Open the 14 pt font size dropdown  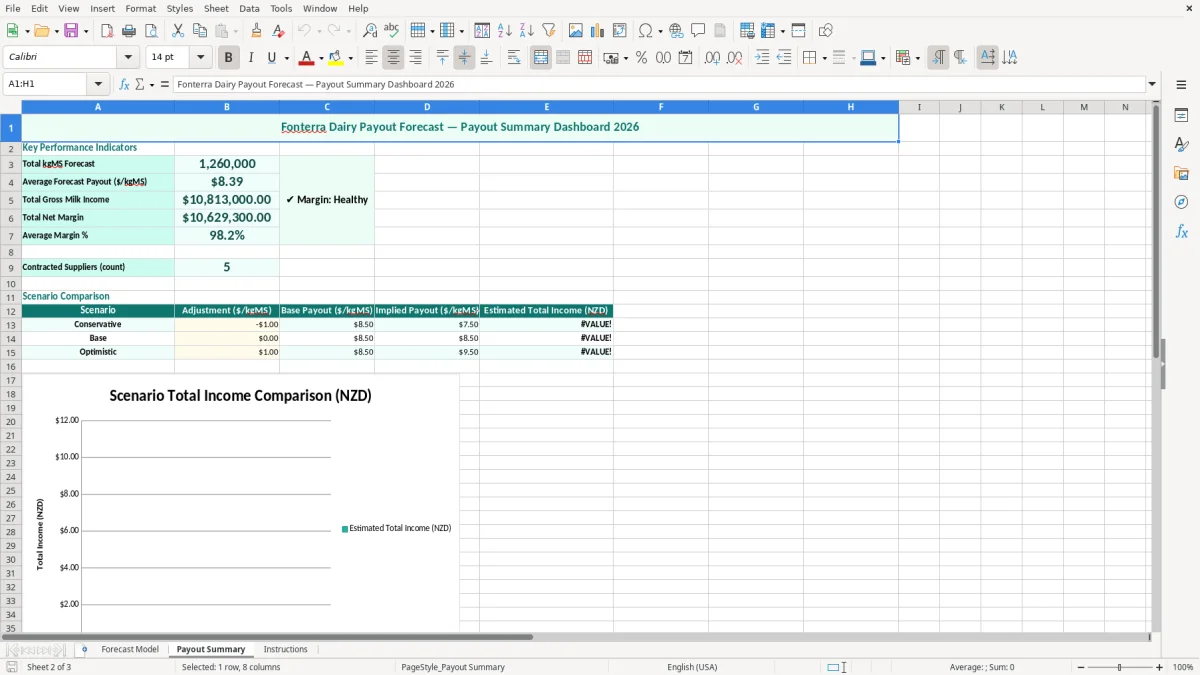tap(200, 58)
